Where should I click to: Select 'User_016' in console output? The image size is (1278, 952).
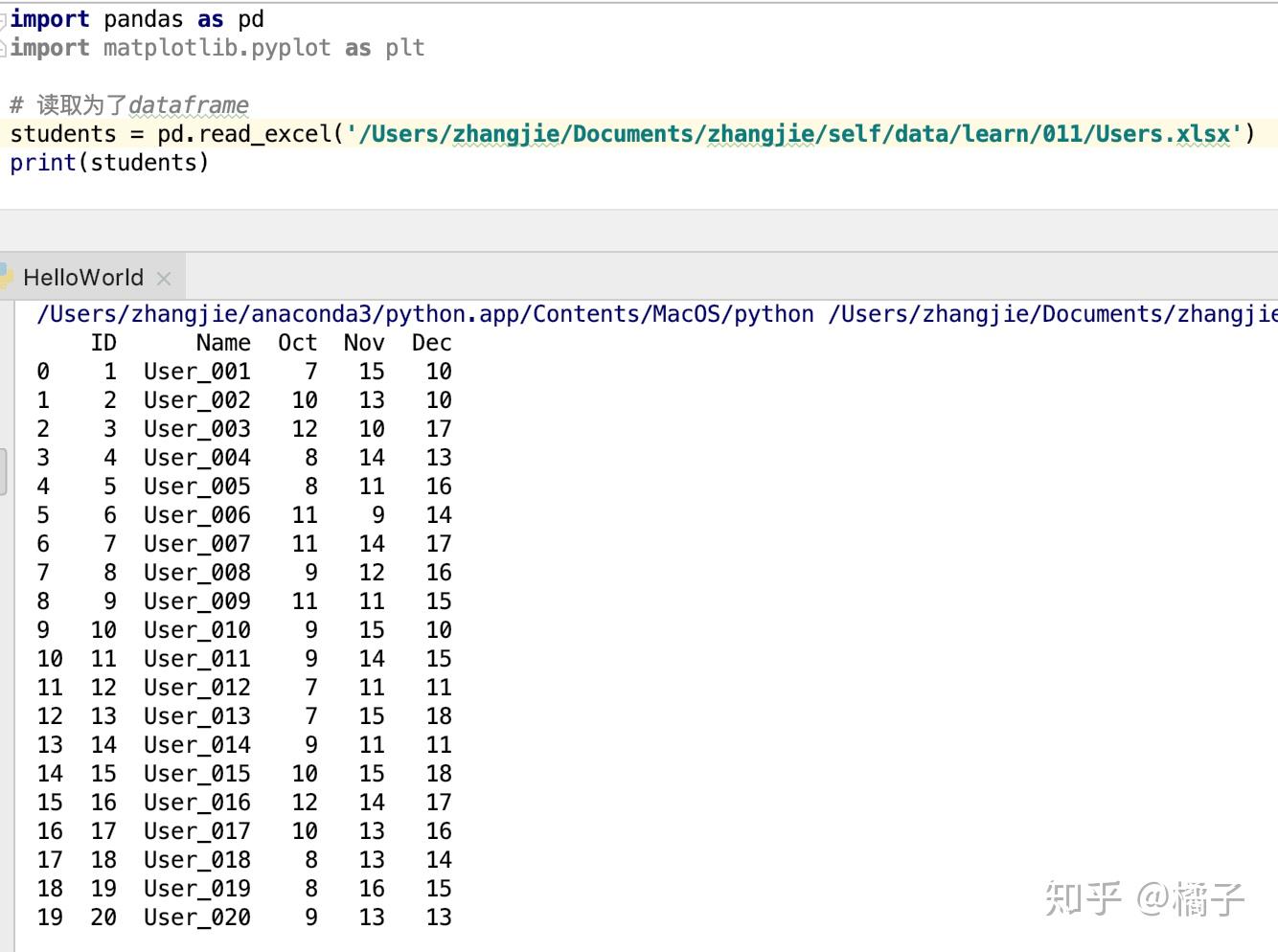[x=197, y=803]
